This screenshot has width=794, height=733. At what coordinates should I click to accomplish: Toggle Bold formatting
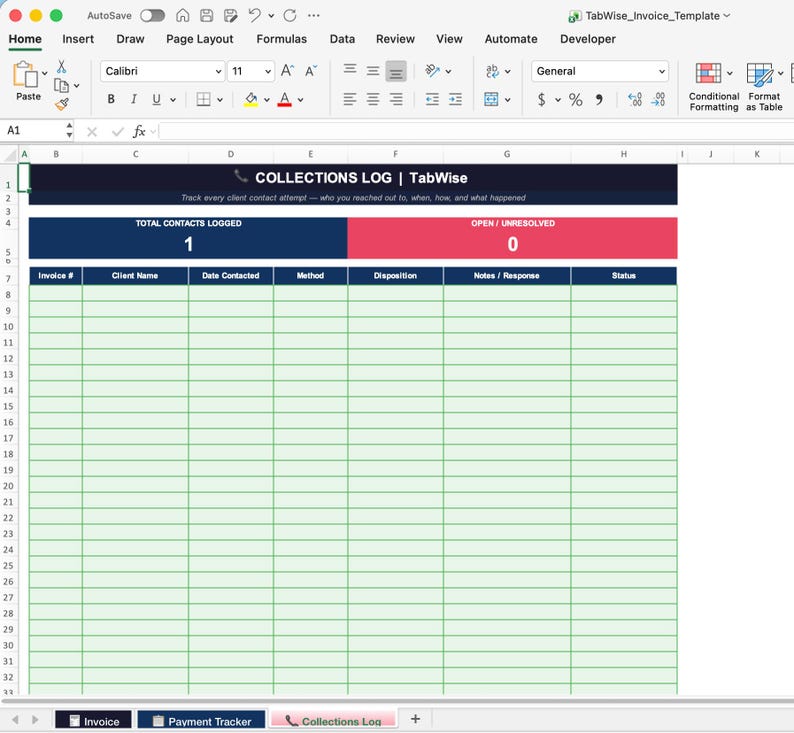point(111,99)
